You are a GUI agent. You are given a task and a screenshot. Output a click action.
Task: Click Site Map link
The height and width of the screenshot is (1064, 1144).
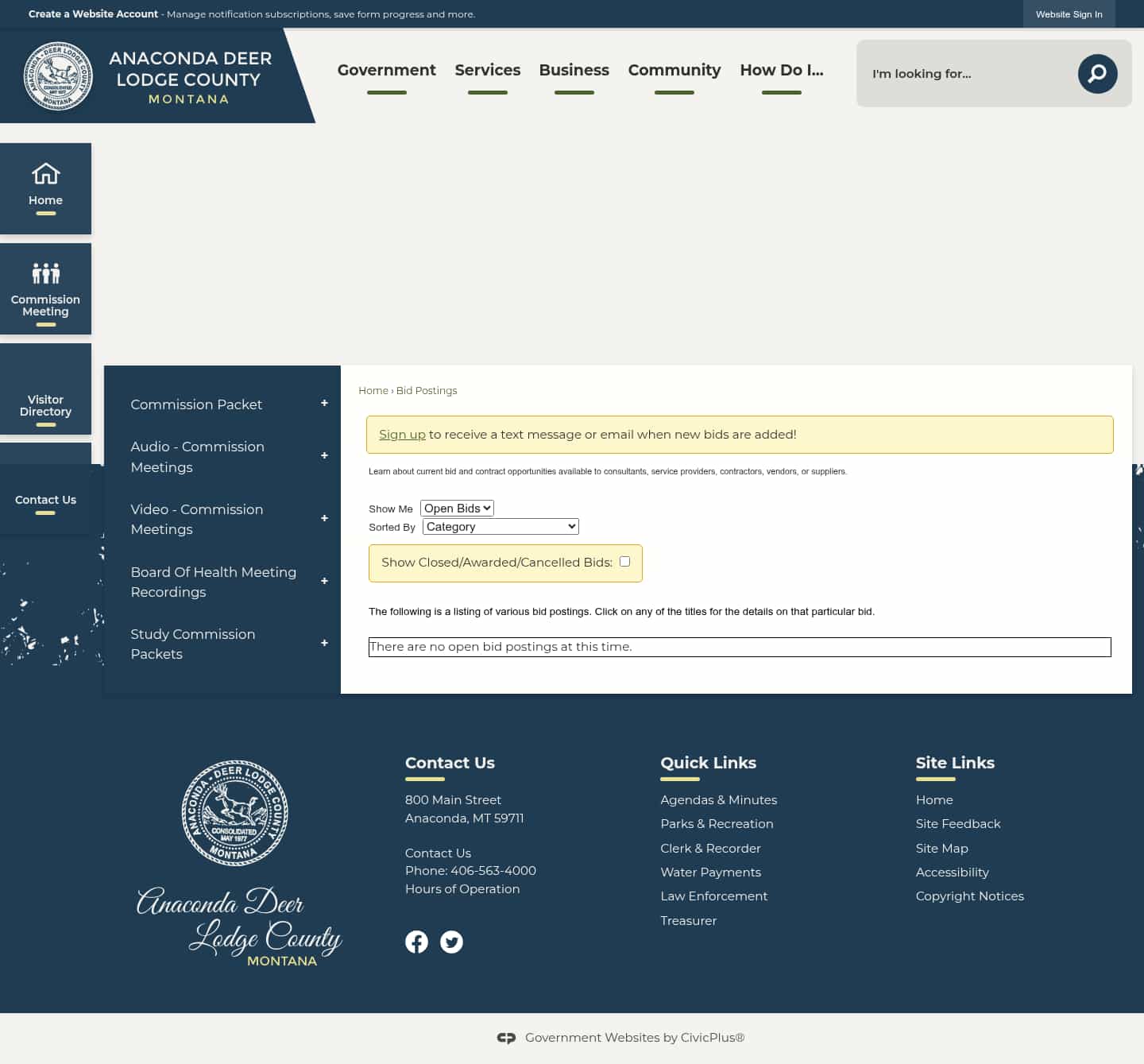942,848
